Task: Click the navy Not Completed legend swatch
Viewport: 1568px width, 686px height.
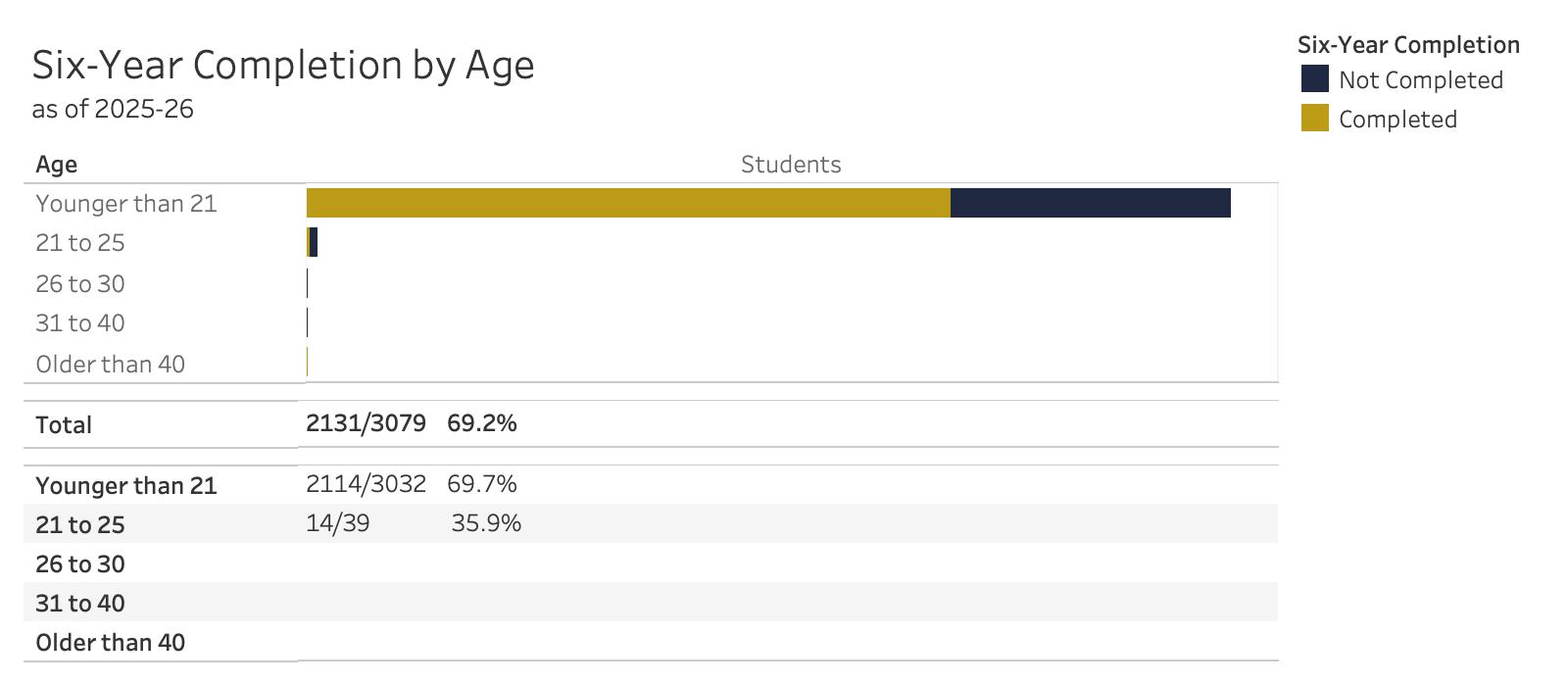Action: pyautogui.click(x=1314, y=79)
